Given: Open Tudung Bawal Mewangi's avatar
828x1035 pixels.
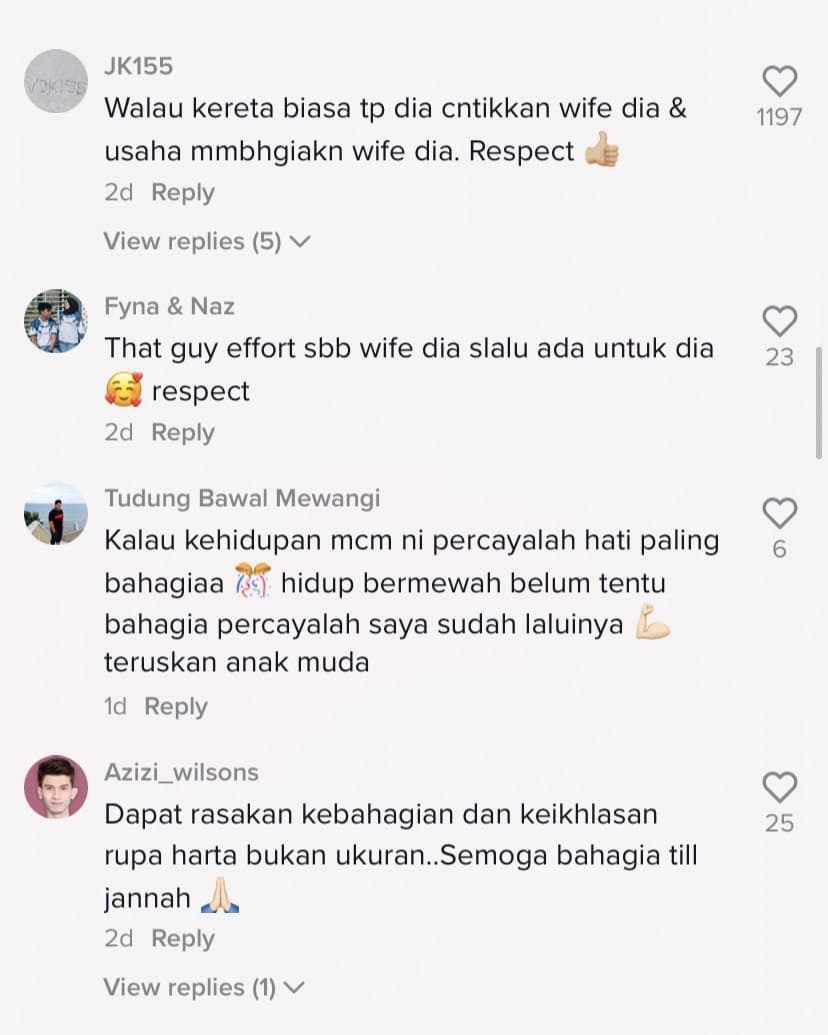Looking at the screenshot, I should 56,513.
